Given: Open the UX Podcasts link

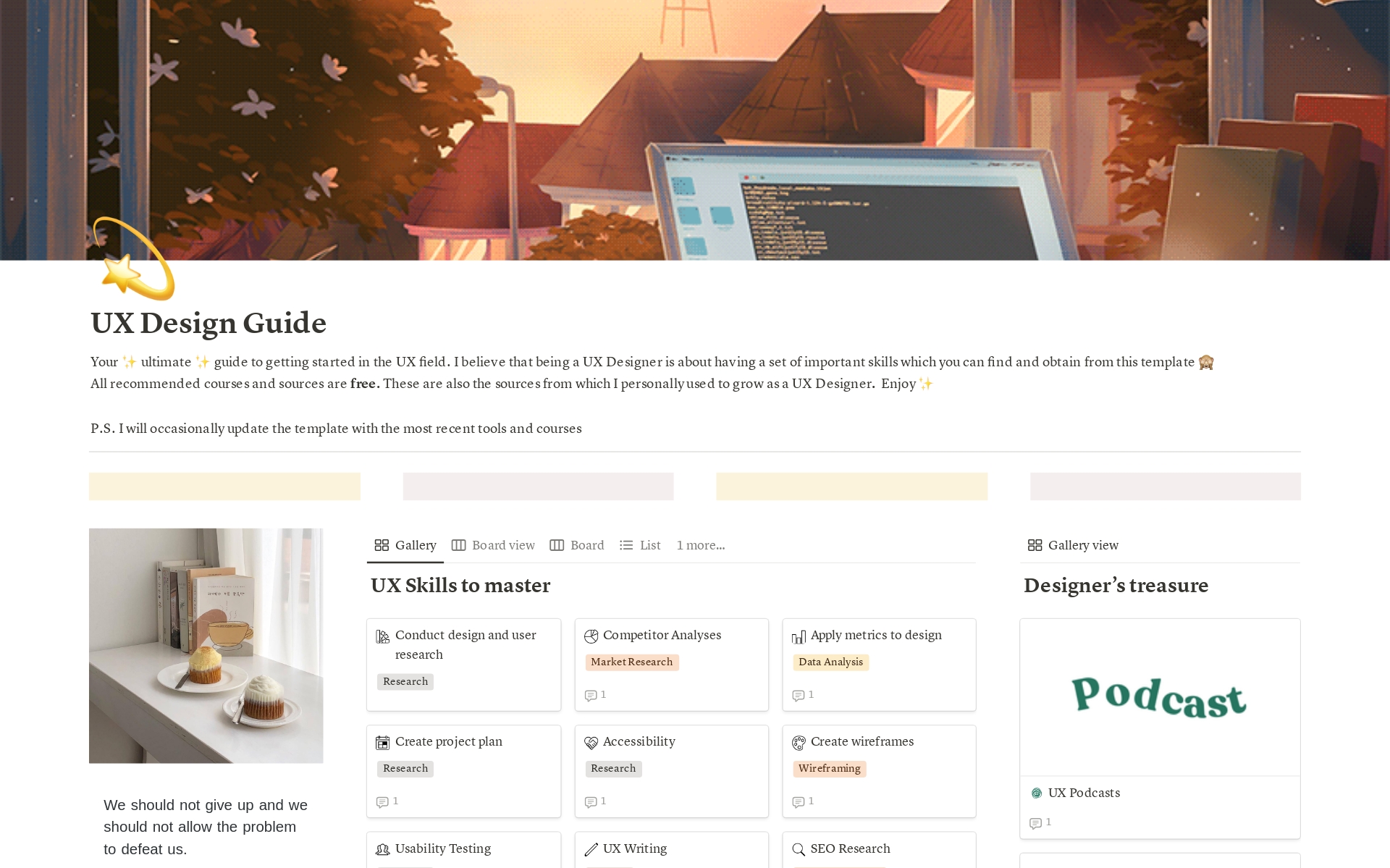Looking at the screenshot, I should pyautogui.click(x=1084, y=793).
